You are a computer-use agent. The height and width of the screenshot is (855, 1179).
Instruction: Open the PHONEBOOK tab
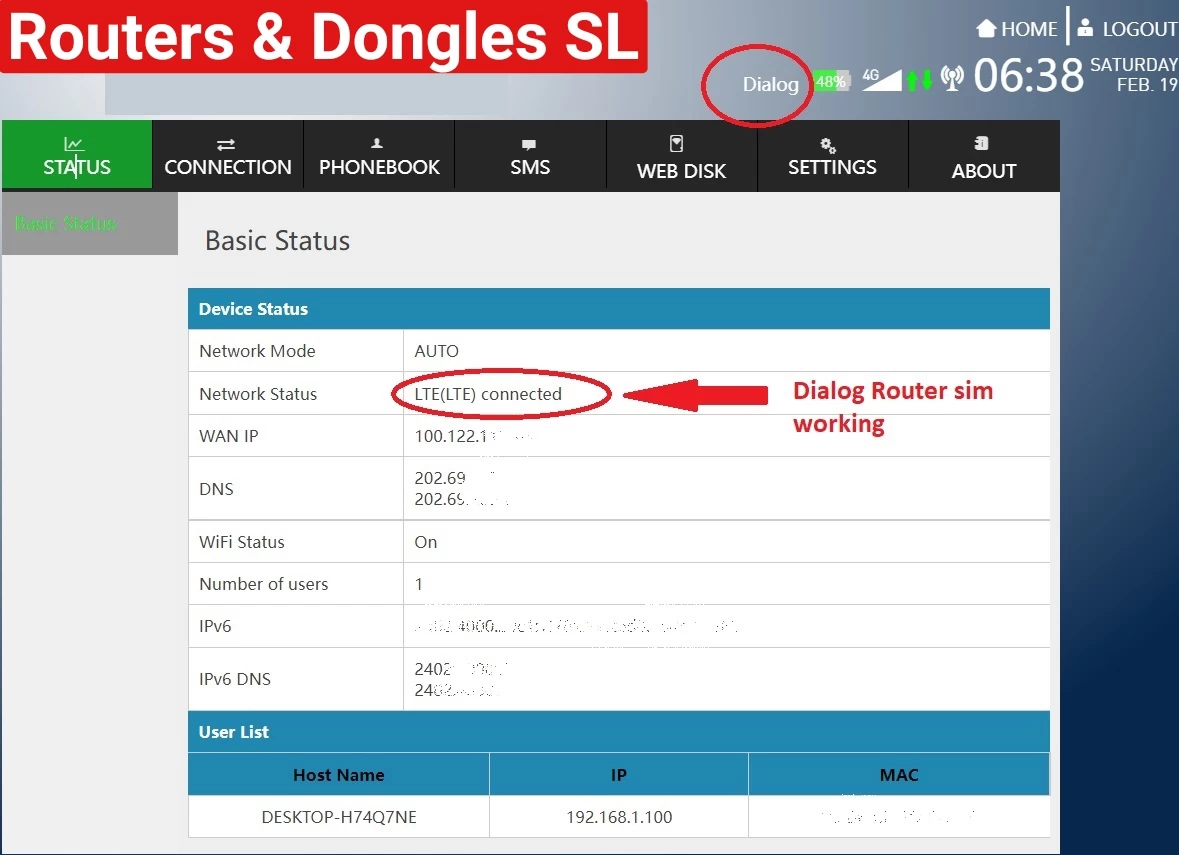click(379, 155)
